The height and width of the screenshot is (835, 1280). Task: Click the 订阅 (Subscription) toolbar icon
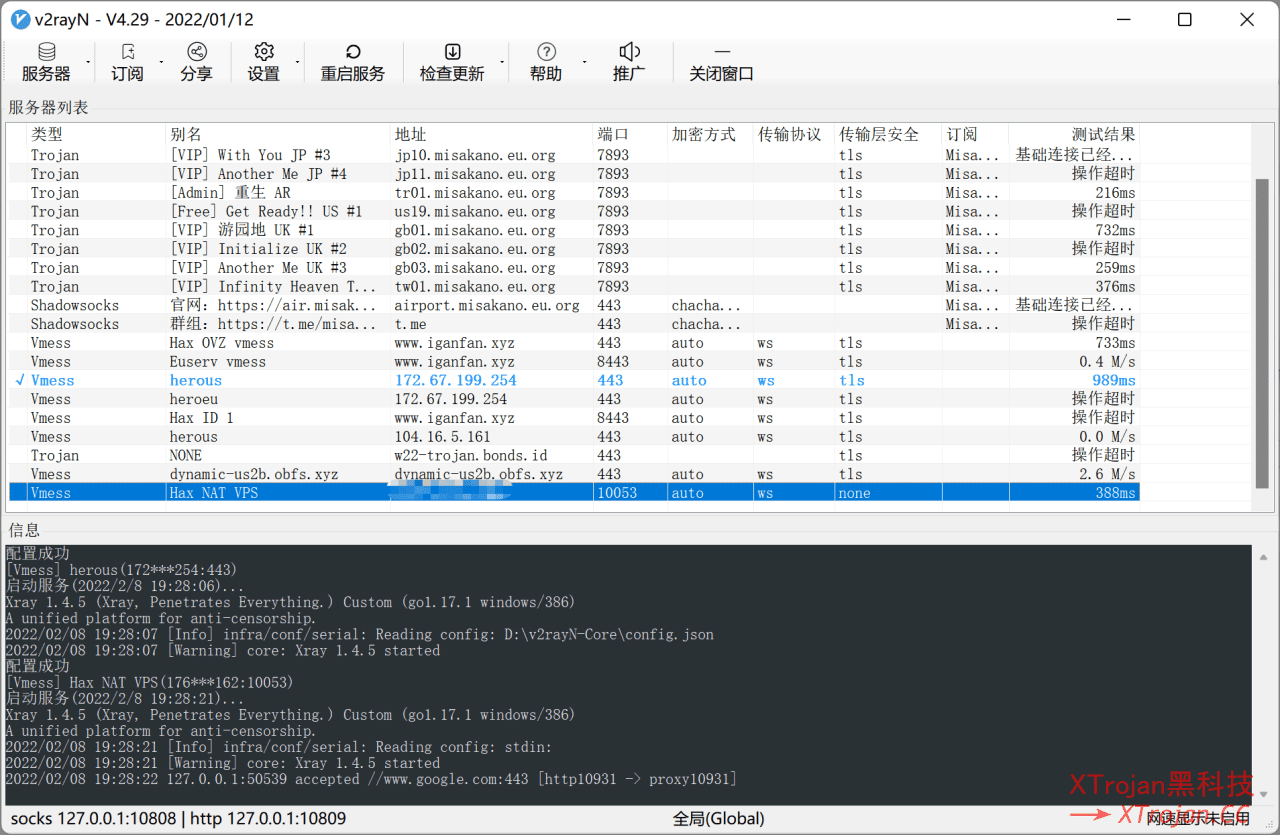click(127, 62)
